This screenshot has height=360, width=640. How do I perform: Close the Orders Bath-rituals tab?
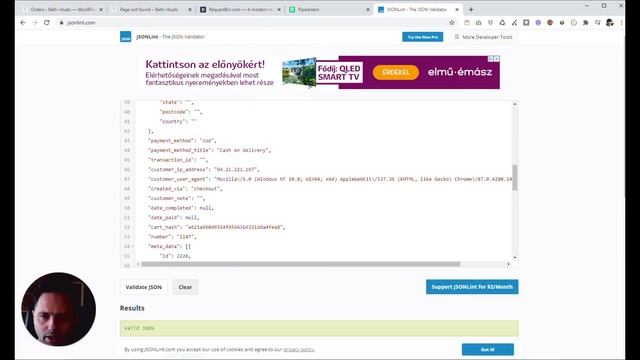101,9
